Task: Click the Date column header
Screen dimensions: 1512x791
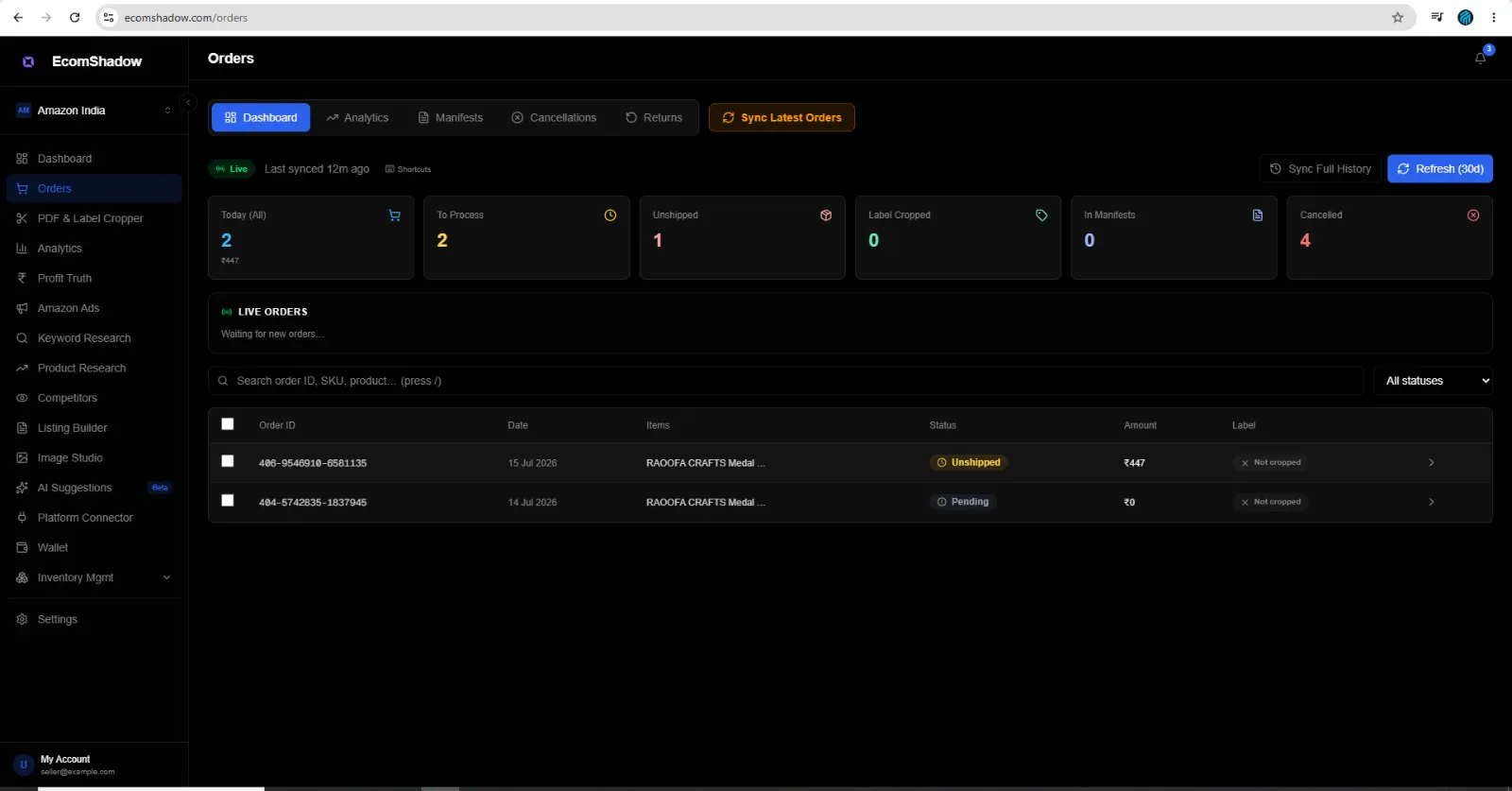Action: (x=518, y=425)
